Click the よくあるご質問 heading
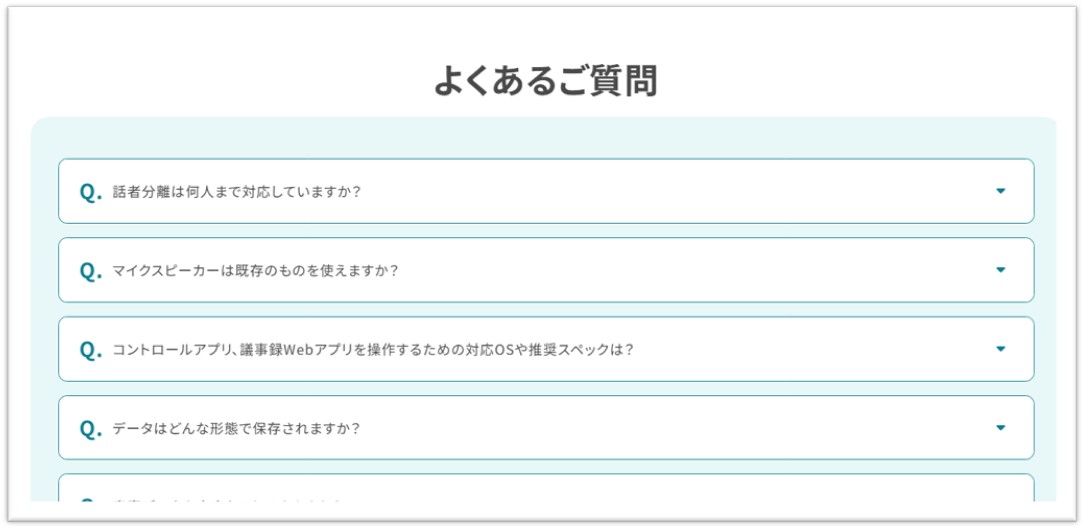The height and width of the screenshot is (529, 1084). [x=545, y=81]
